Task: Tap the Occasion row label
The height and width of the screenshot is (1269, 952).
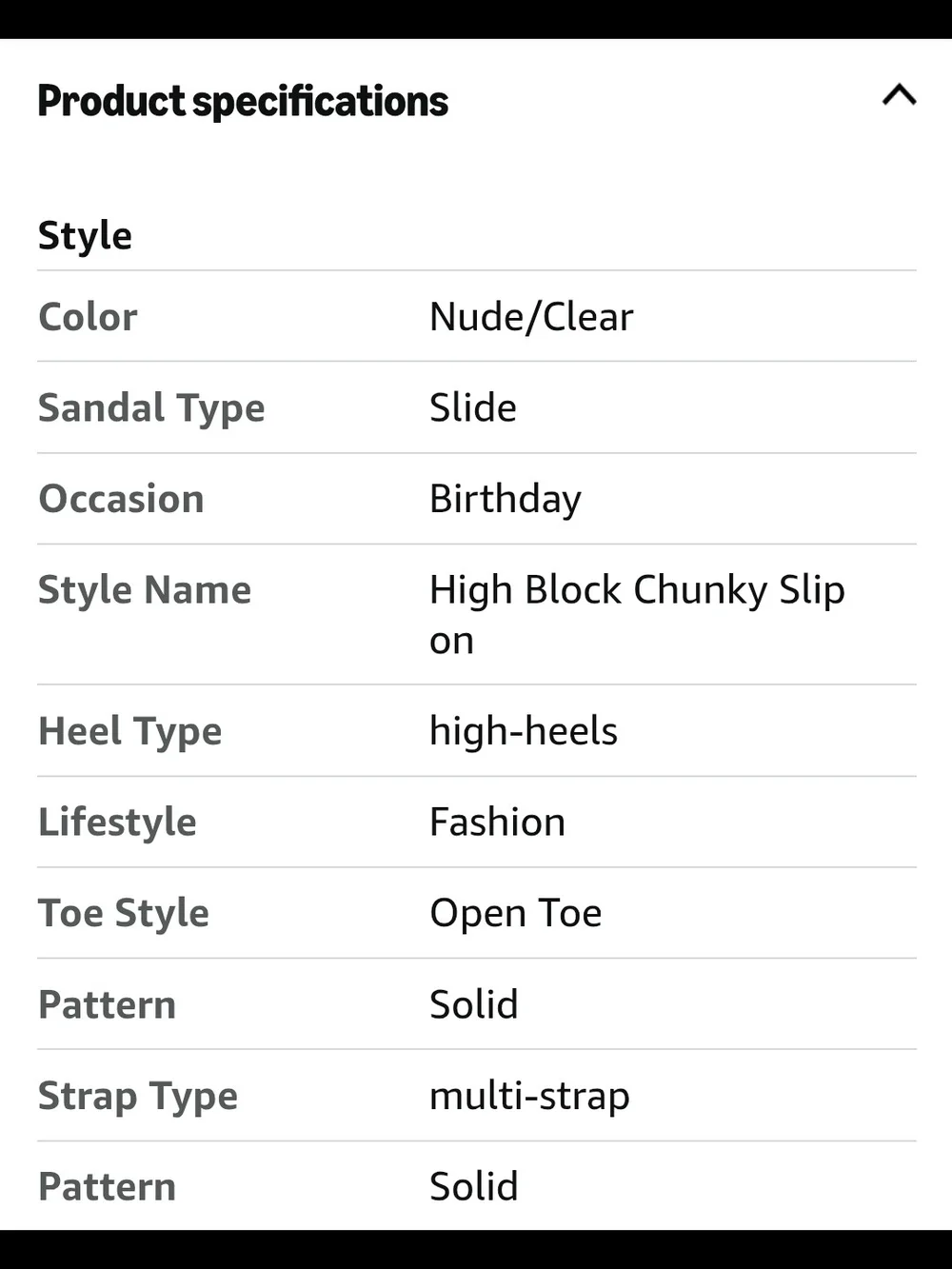Action: 121,499
